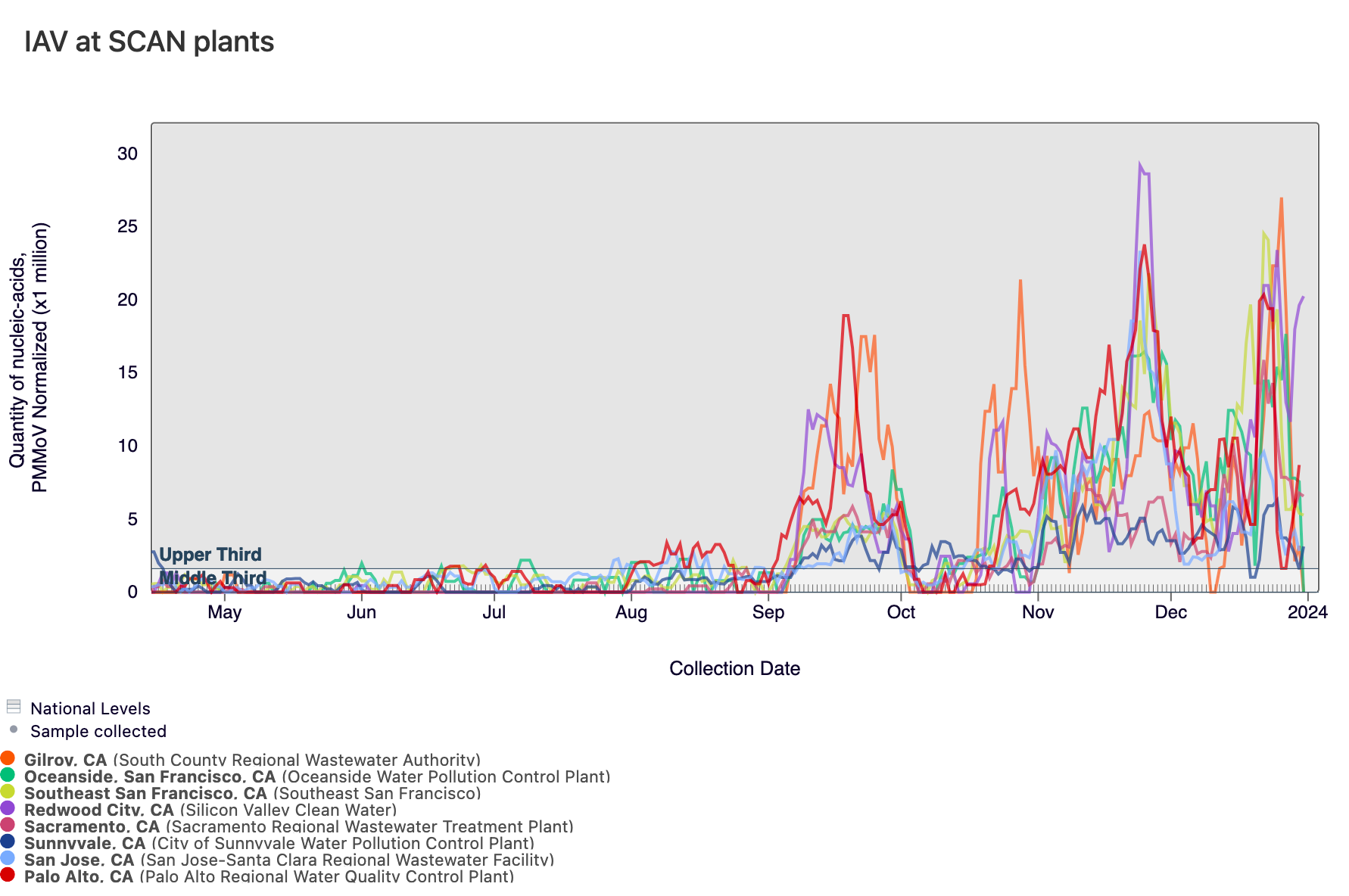Click the Middle Third level label
The image size is (1349, 896).
tap(213, 579)
